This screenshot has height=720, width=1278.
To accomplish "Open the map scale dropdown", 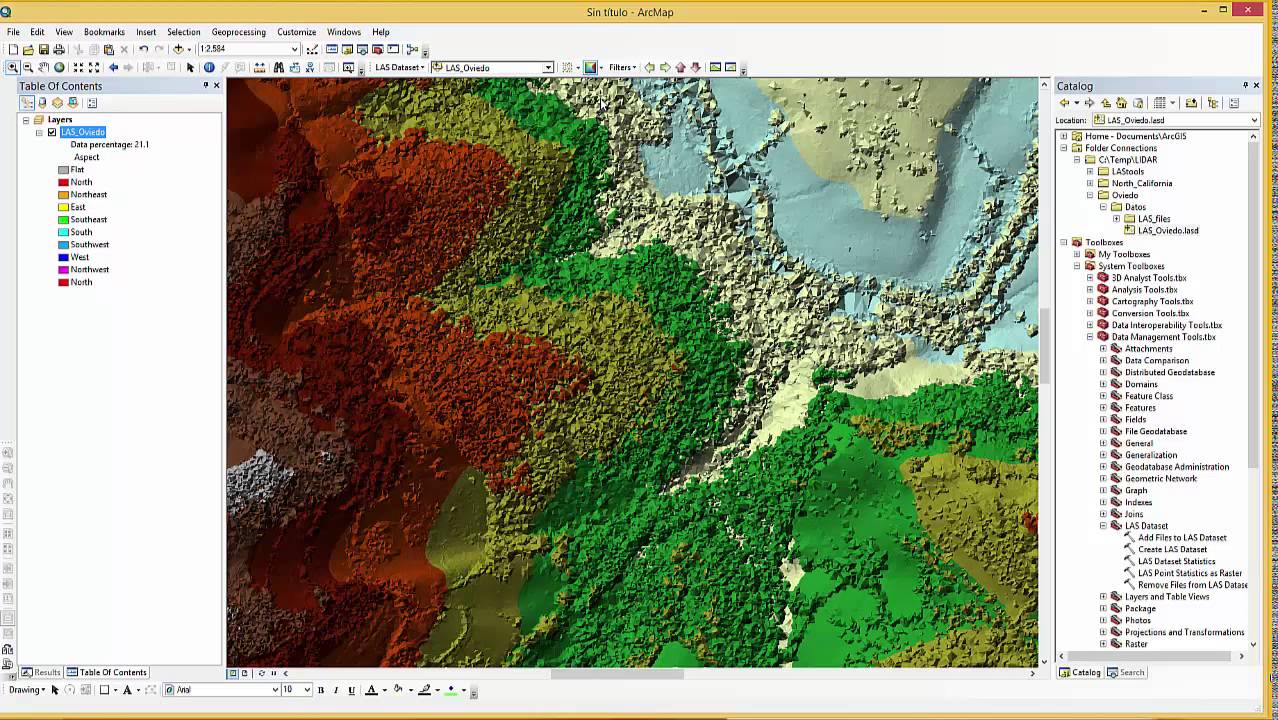I will (x=295, y=49).
